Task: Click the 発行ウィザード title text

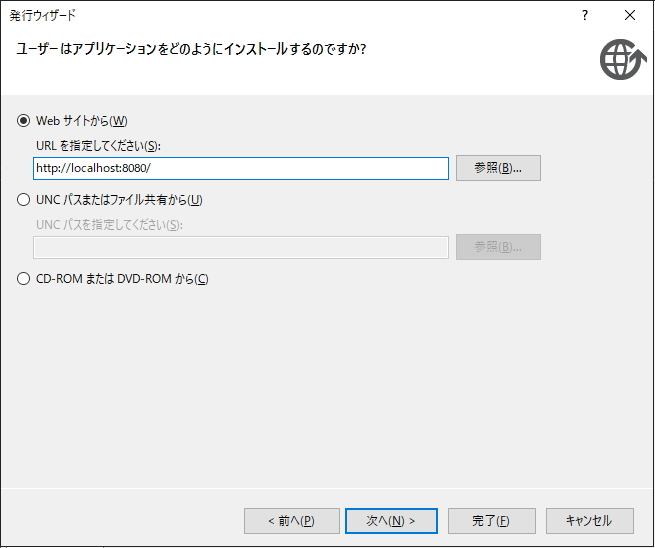Action: (43, 15)
